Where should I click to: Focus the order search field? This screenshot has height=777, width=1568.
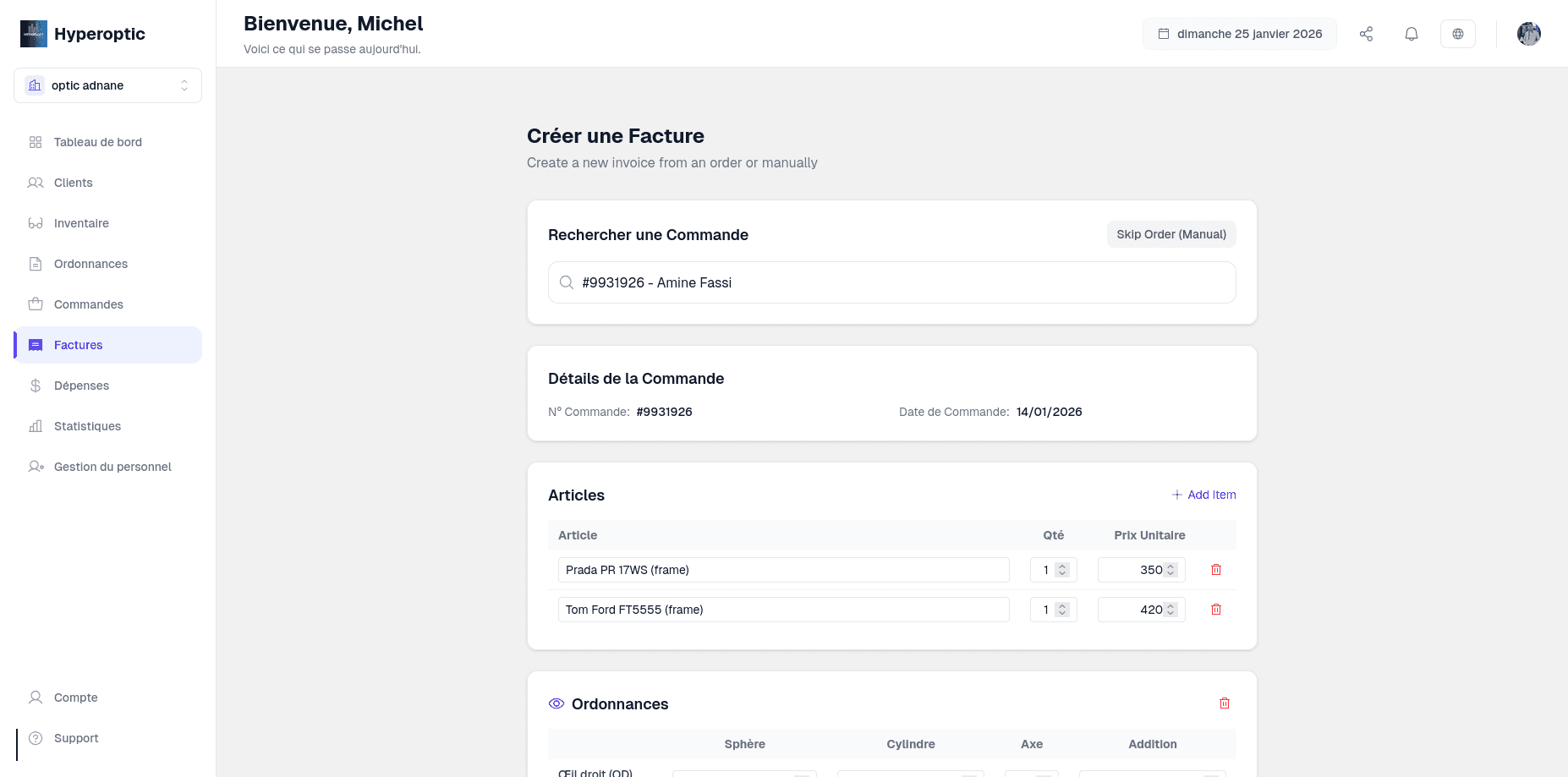click(891, 282)
